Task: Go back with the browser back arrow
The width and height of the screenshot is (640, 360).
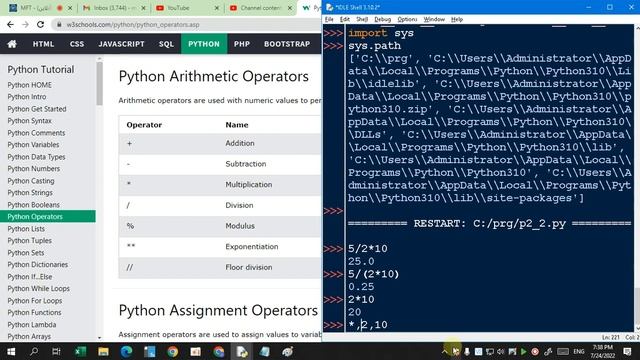Action: (10, 24)
